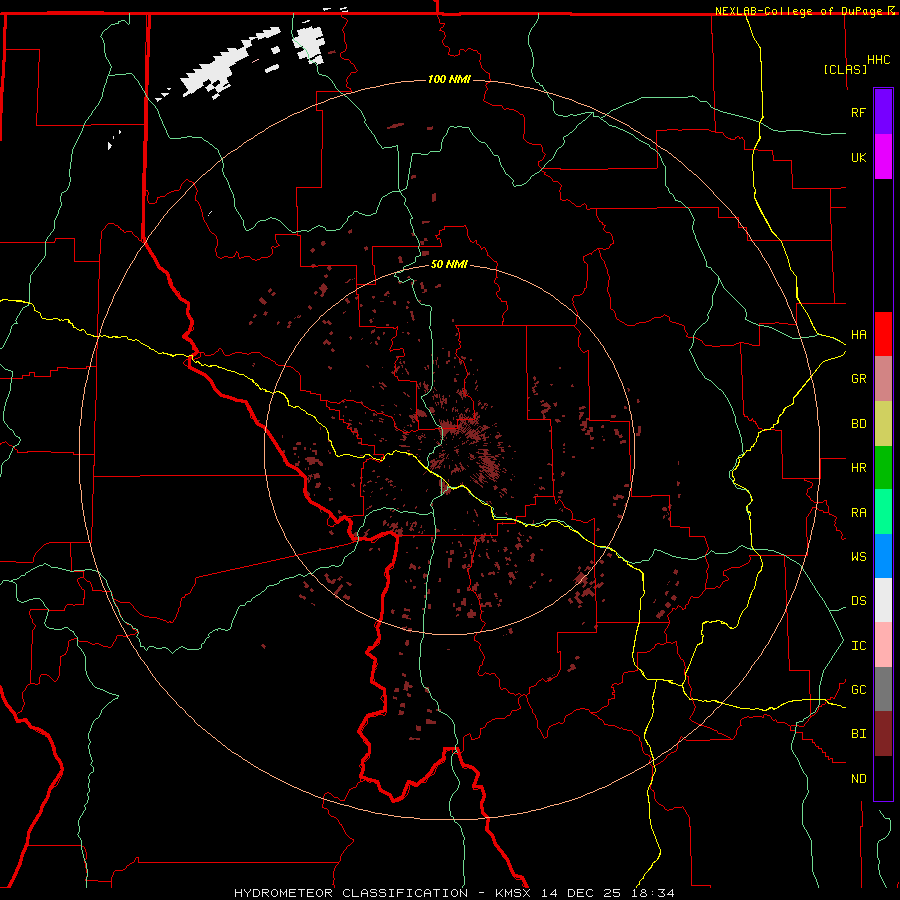This screenshot has height=900, width=900.
Task: Click the pink-brown GR legend swatch
Action: click(883, 378)
